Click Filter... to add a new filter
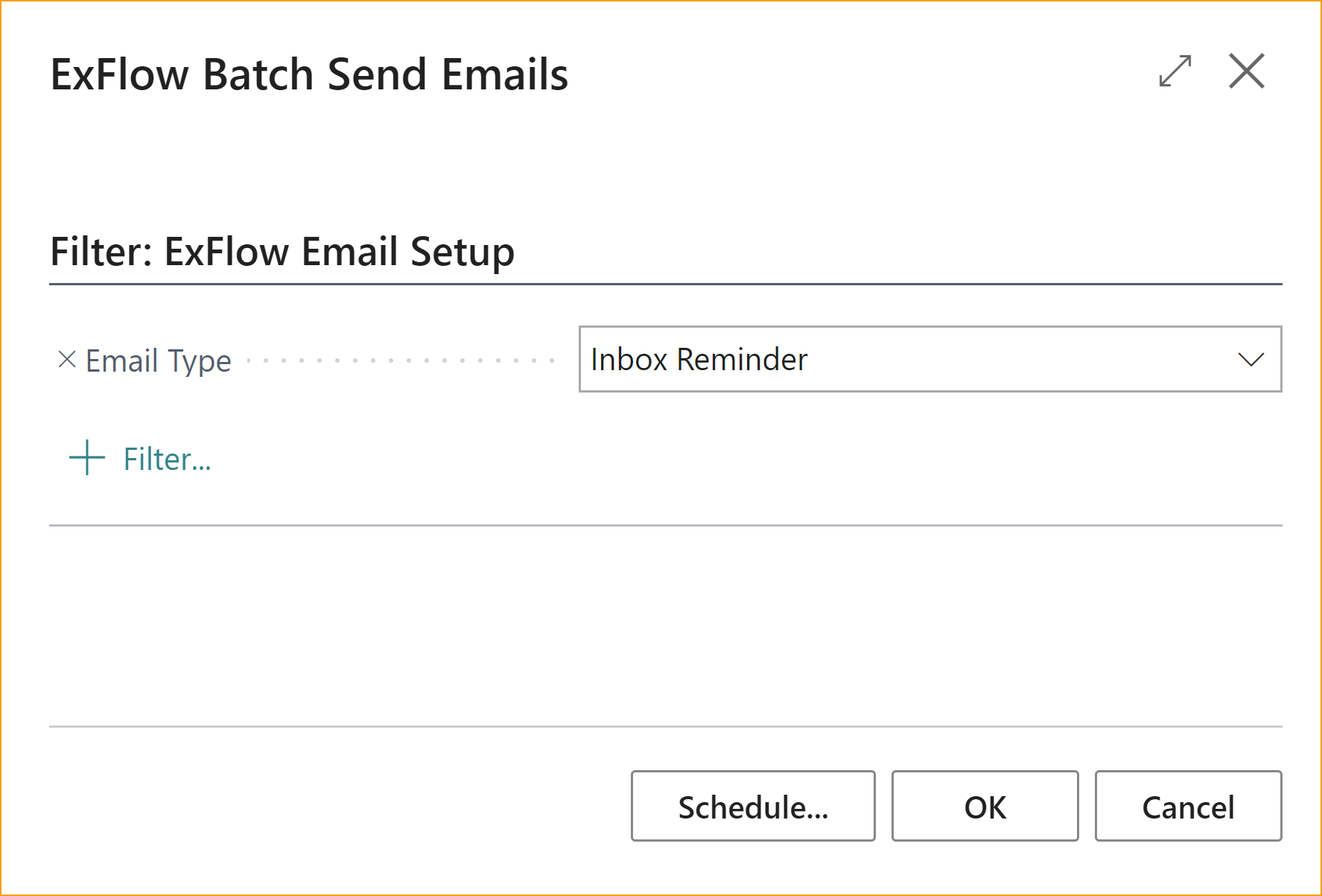This screenshot has height=896, width=1322. [167, 457]
